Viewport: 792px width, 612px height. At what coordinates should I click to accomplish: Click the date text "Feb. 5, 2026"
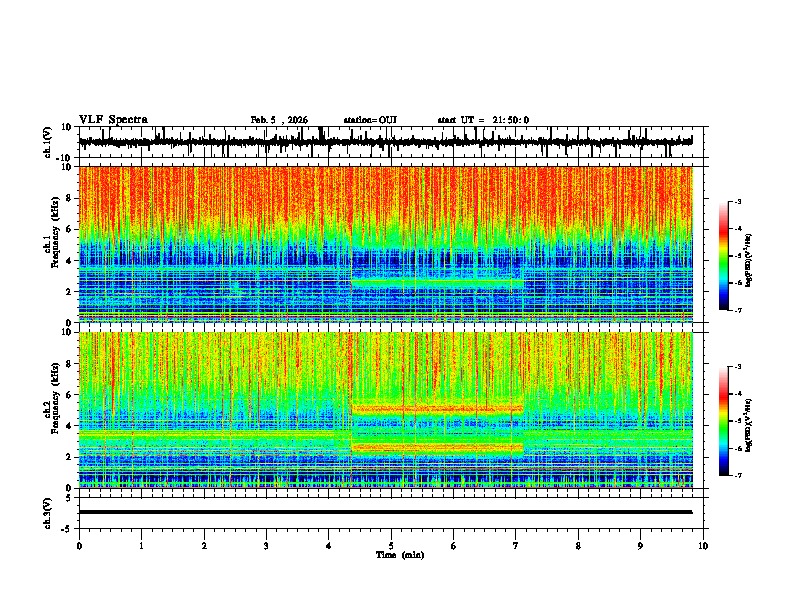point(279,120)
